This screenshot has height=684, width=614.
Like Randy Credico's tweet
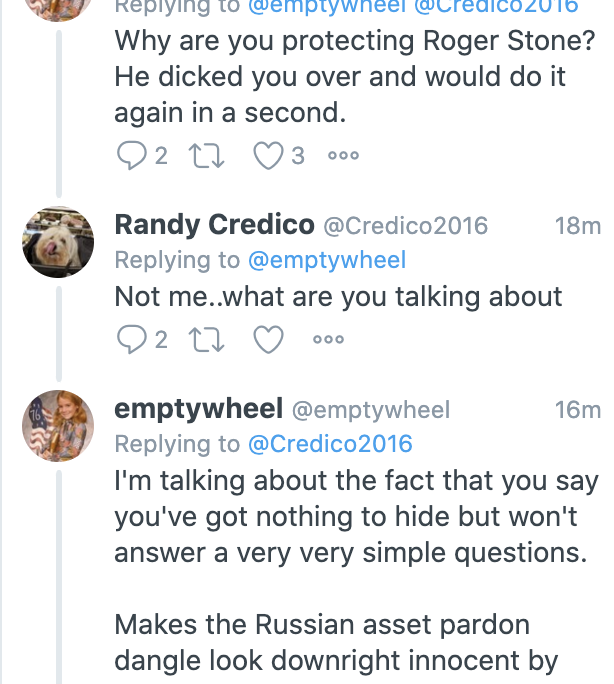pos(267,340)
